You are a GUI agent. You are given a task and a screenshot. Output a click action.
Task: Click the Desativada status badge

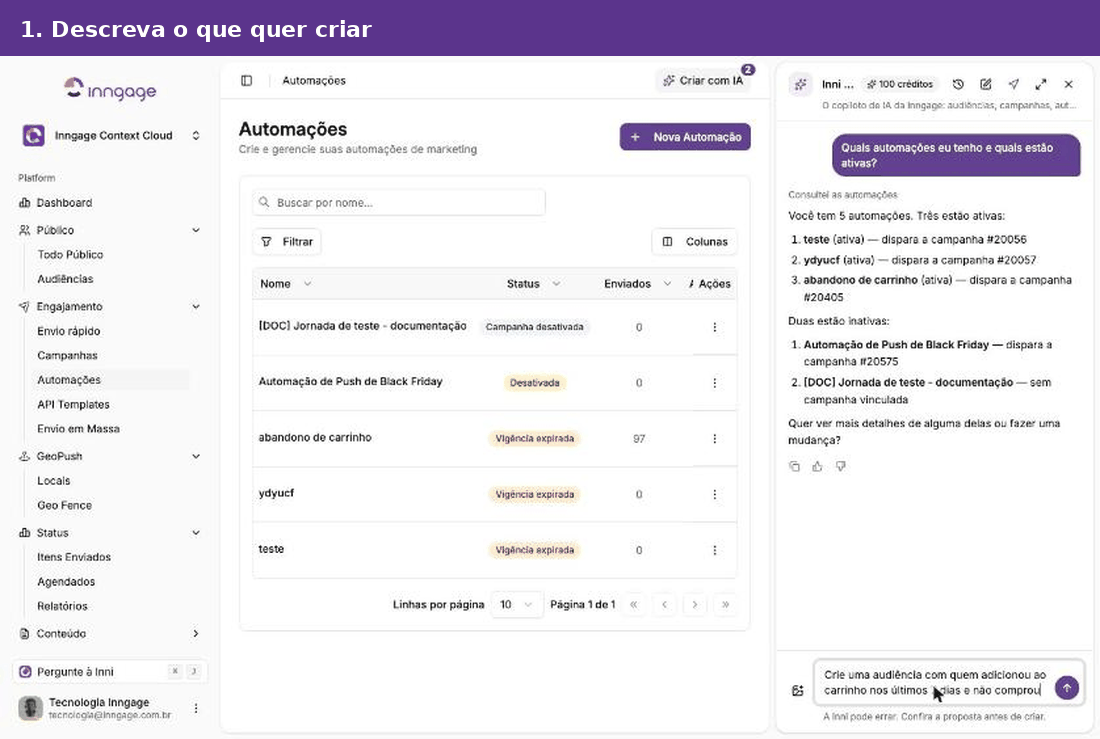click(x=535, y=382)
